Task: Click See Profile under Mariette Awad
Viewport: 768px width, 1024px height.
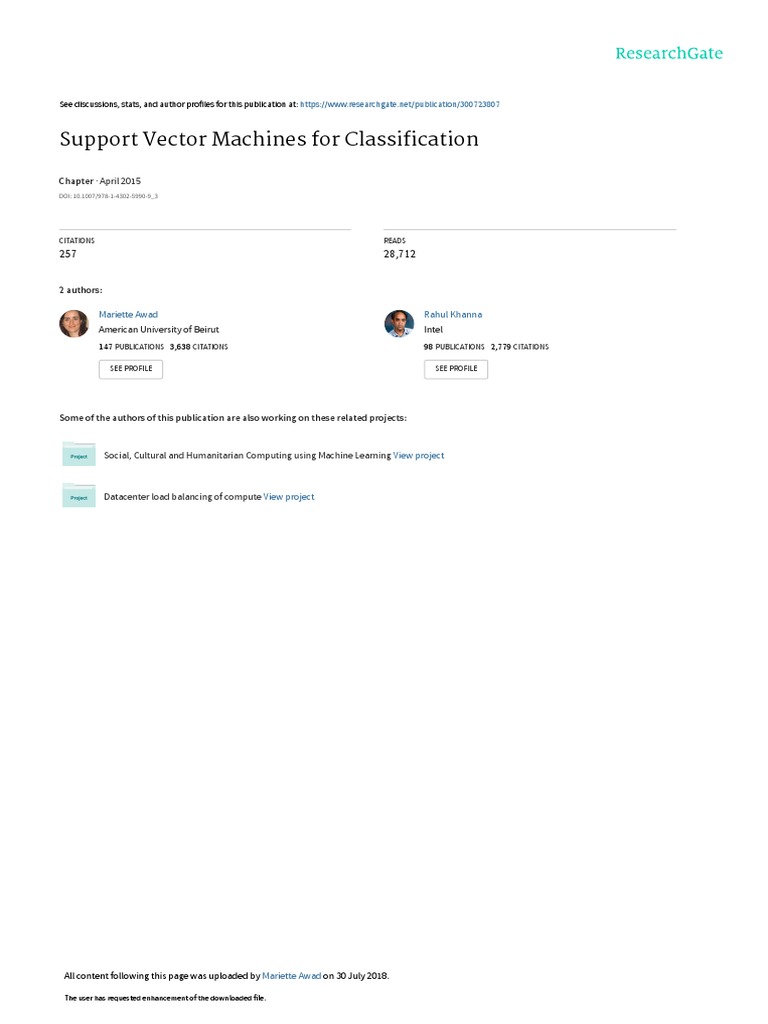Action: pos(130,368)
